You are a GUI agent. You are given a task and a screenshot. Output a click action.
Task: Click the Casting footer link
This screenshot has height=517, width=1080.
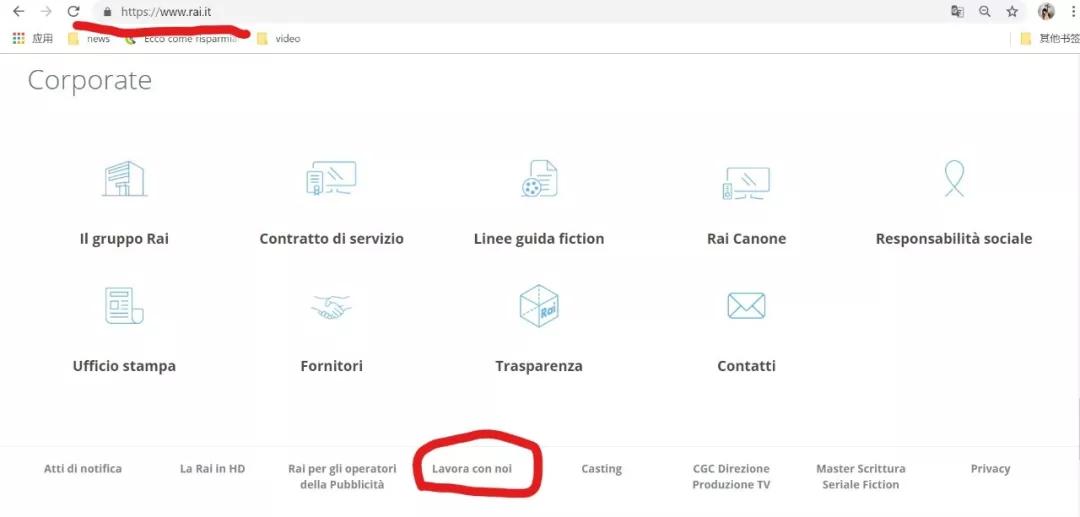pos(601,469)
